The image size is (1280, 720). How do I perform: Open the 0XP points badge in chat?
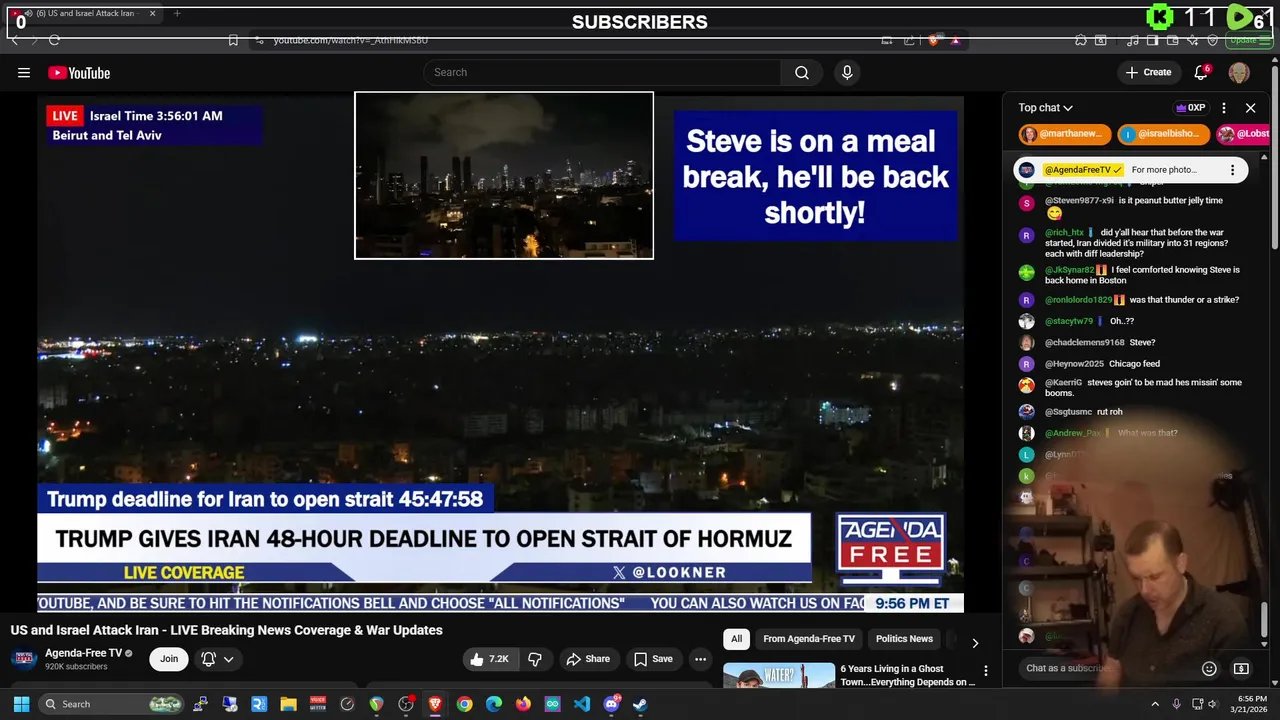coord(1191,108)
